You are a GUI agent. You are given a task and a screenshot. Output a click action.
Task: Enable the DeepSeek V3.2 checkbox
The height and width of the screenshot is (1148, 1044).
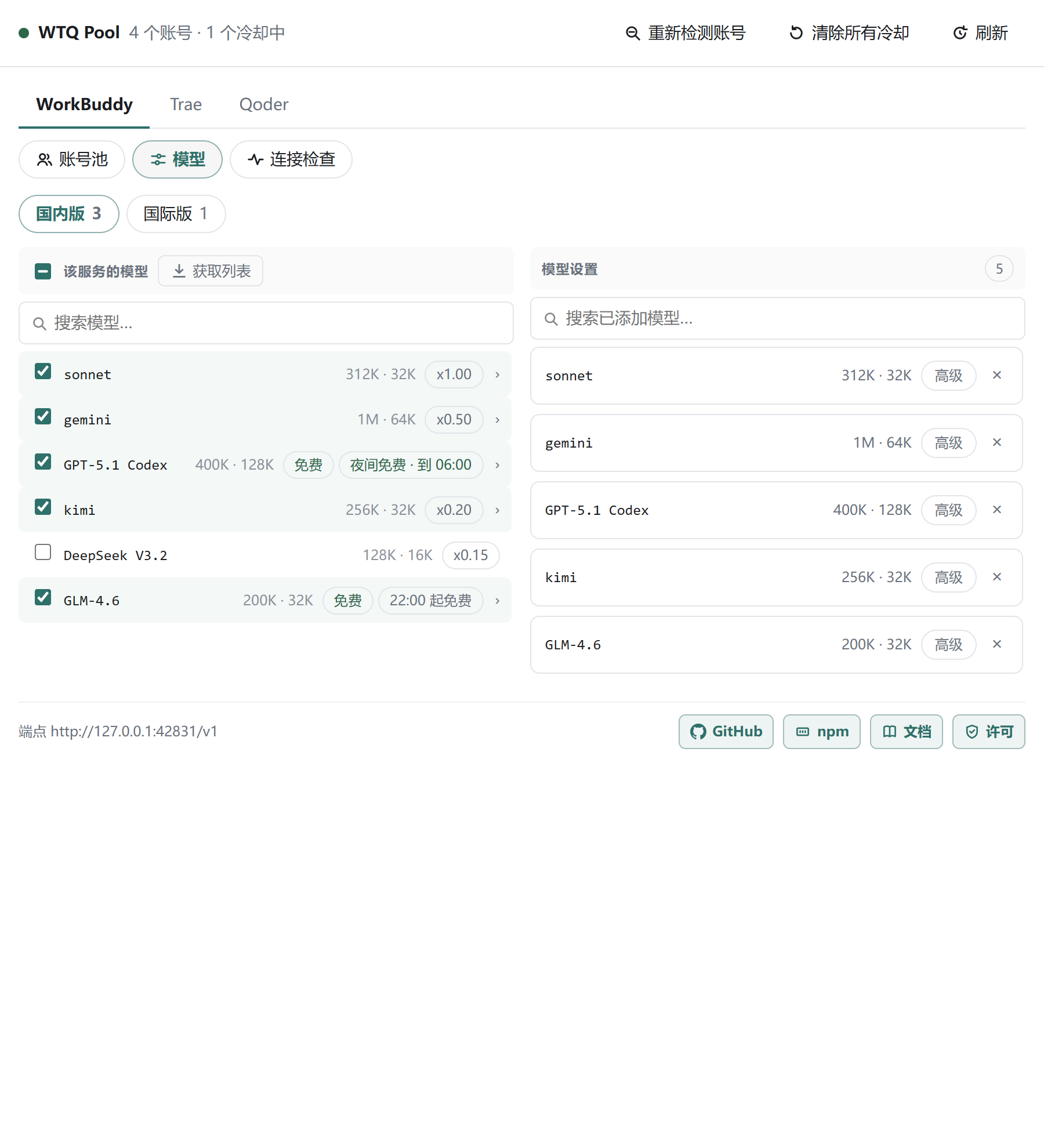coord(43,552)
